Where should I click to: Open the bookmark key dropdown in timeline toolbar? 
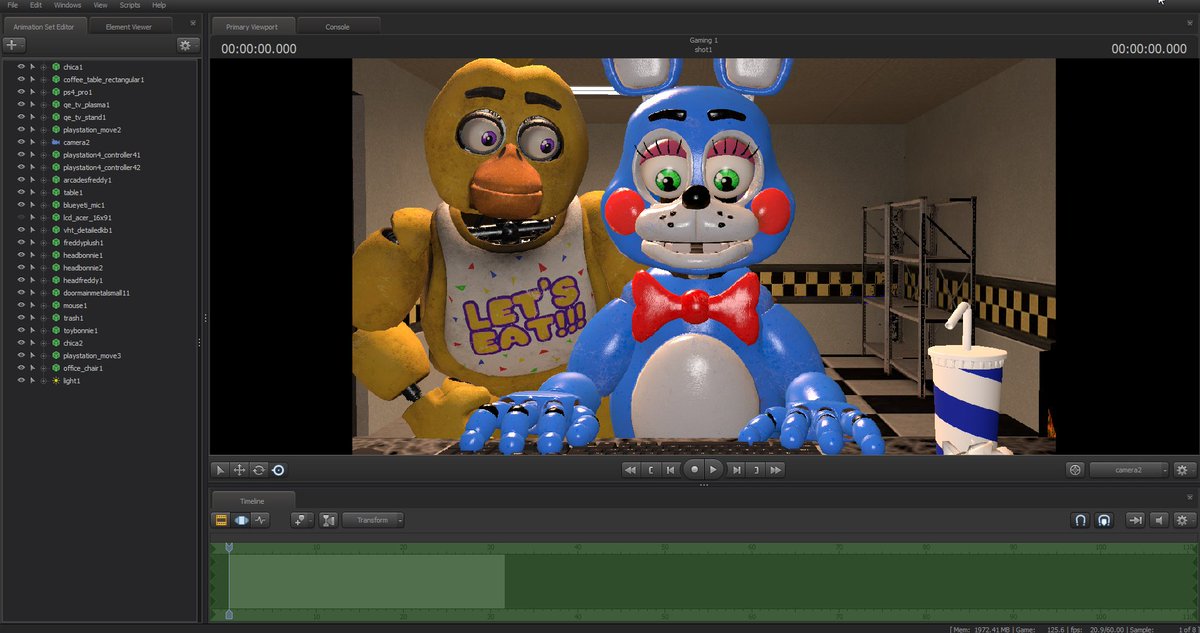(x=302, y=520)
